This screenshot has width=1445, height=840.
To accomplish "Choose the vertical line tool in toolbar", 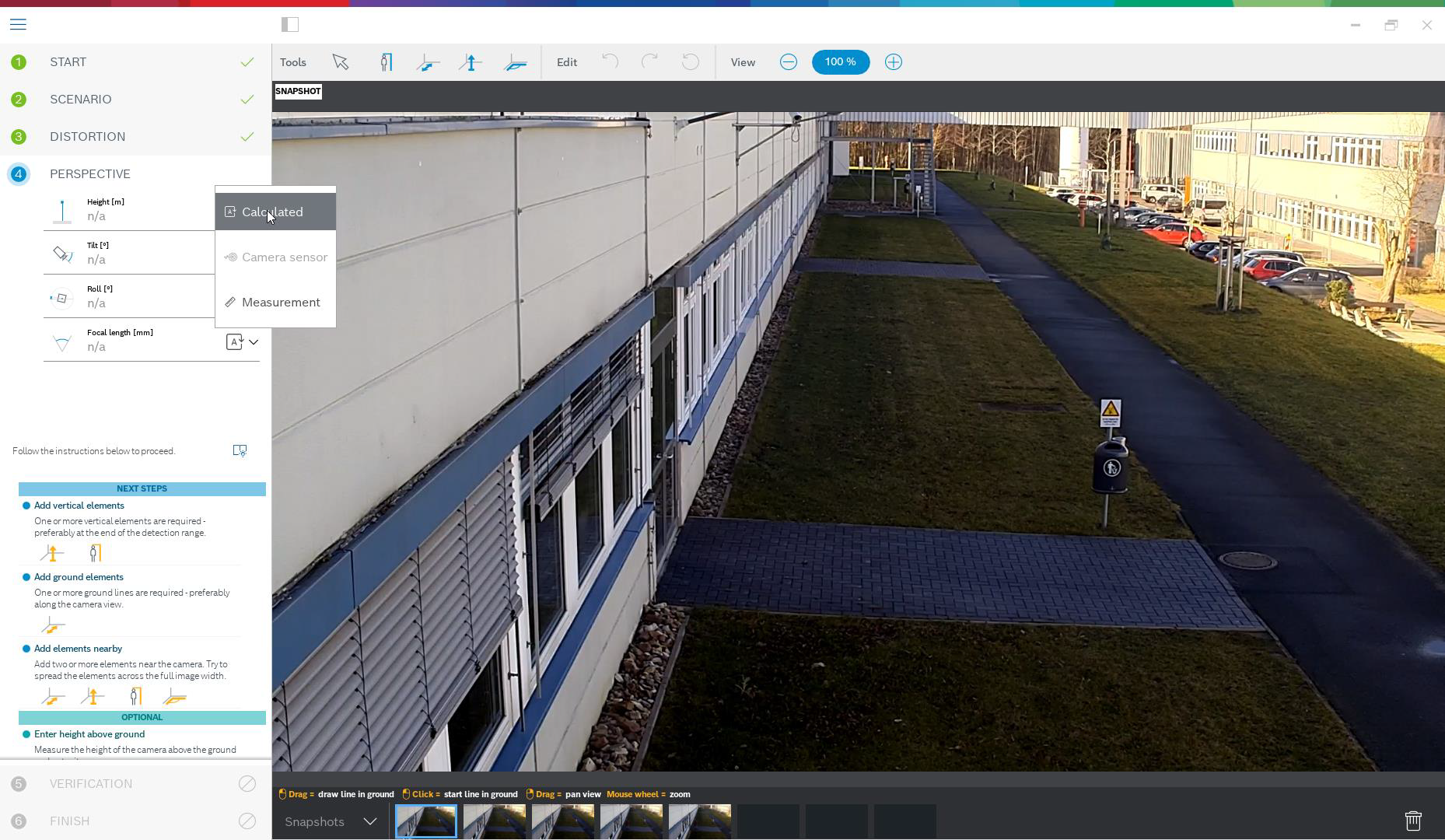I will [x=471, y=62].
